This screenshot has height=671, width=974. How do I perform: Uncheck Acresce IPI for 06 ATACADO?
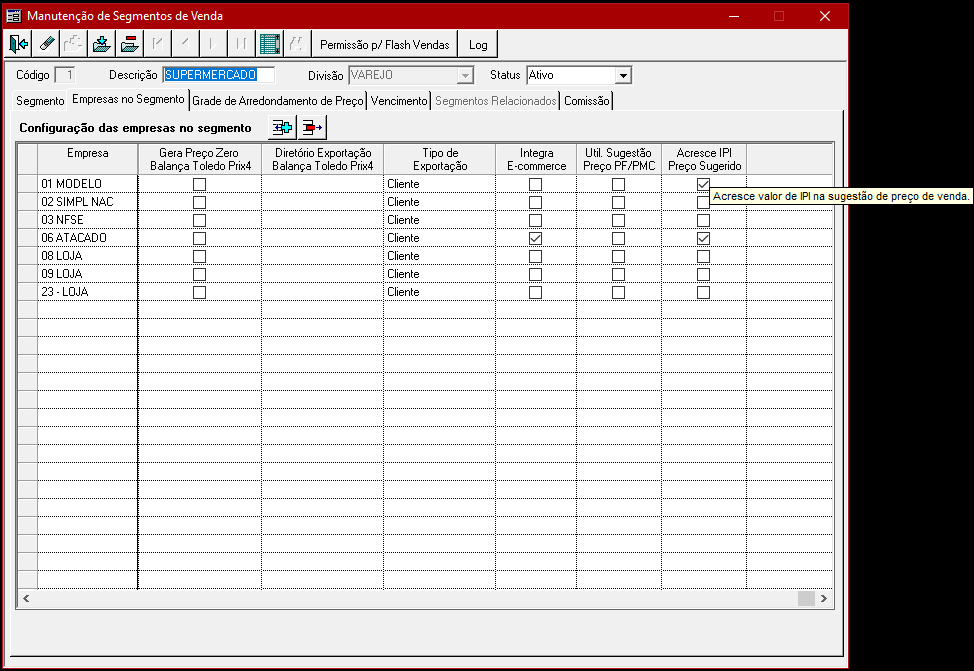click(703, 239)
